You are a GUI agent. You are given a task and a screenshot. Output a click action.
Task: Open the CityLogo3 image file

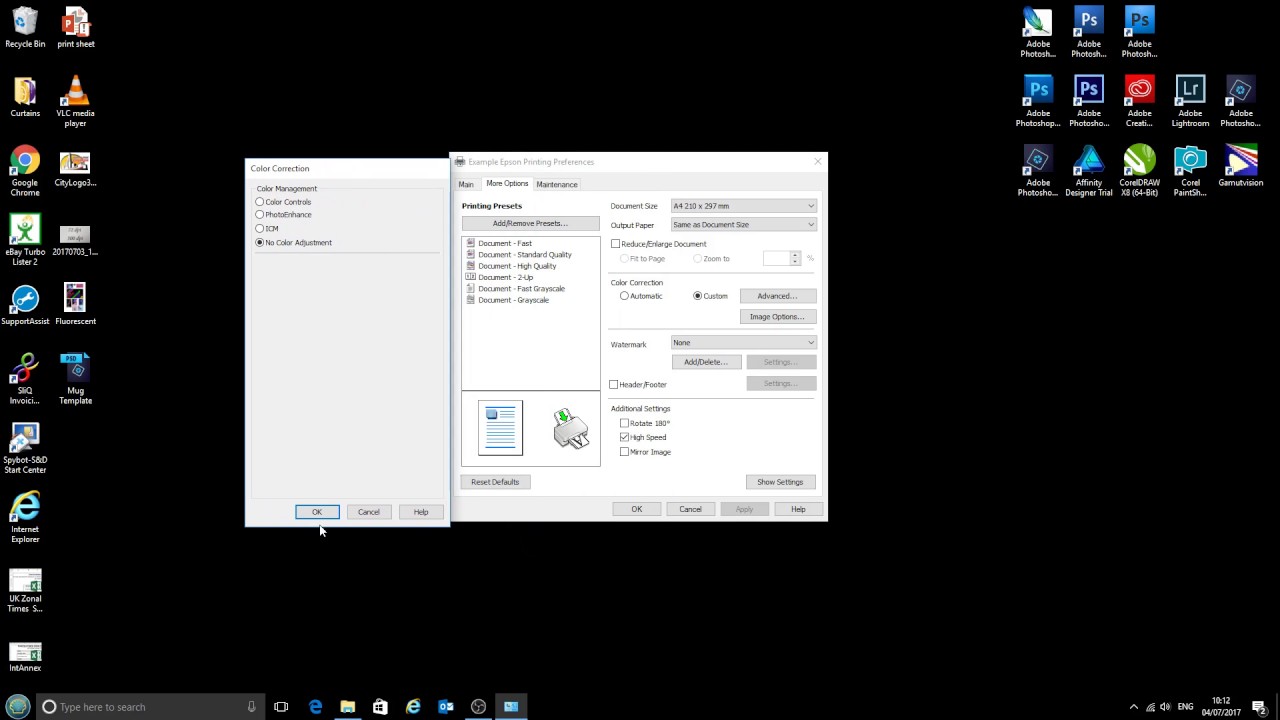[x=75, y=167]
